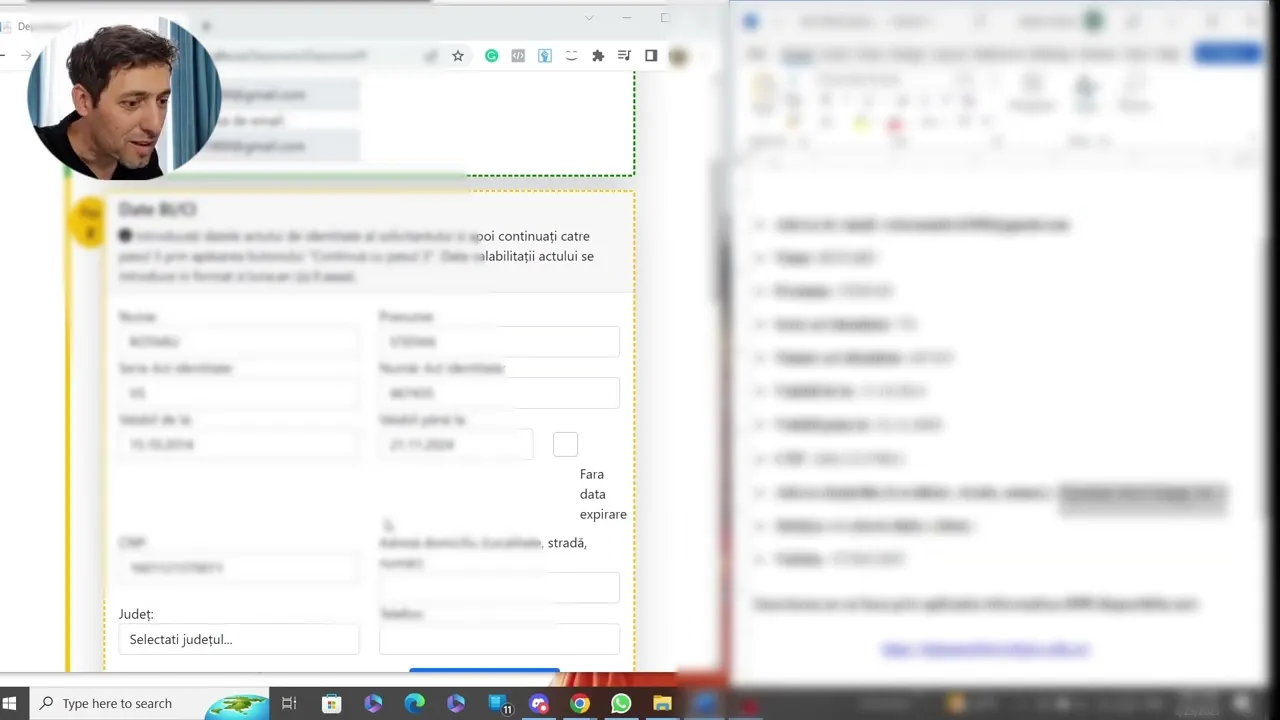Viewport: 1280px width, 720px height.
Task: Open the blue pen extension icon
Action: 545,56
